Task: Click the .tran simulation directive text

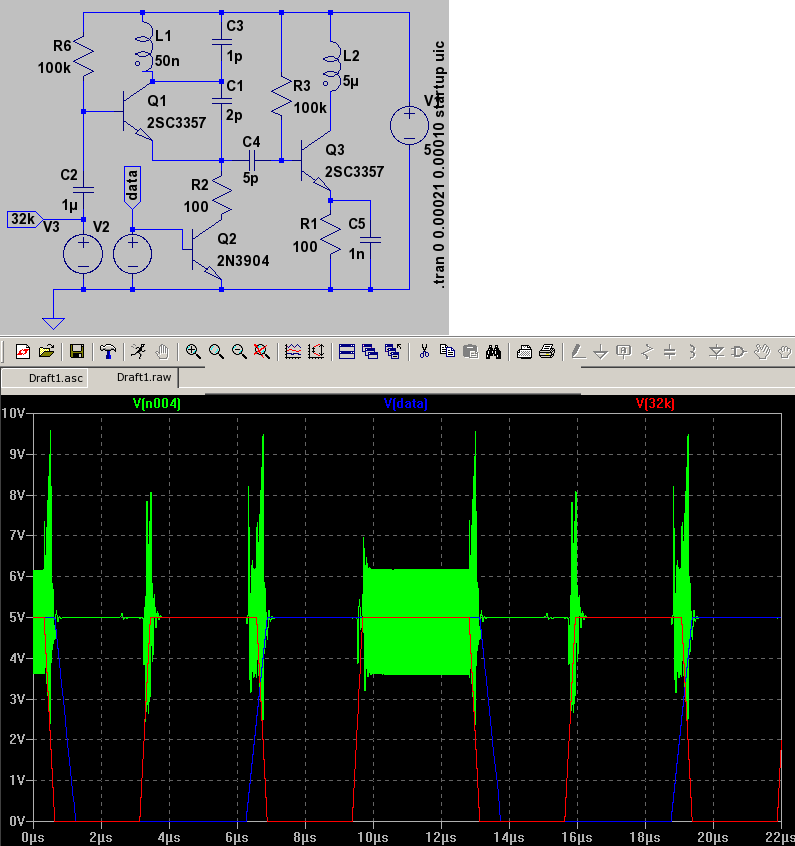Action: point(439,165)
